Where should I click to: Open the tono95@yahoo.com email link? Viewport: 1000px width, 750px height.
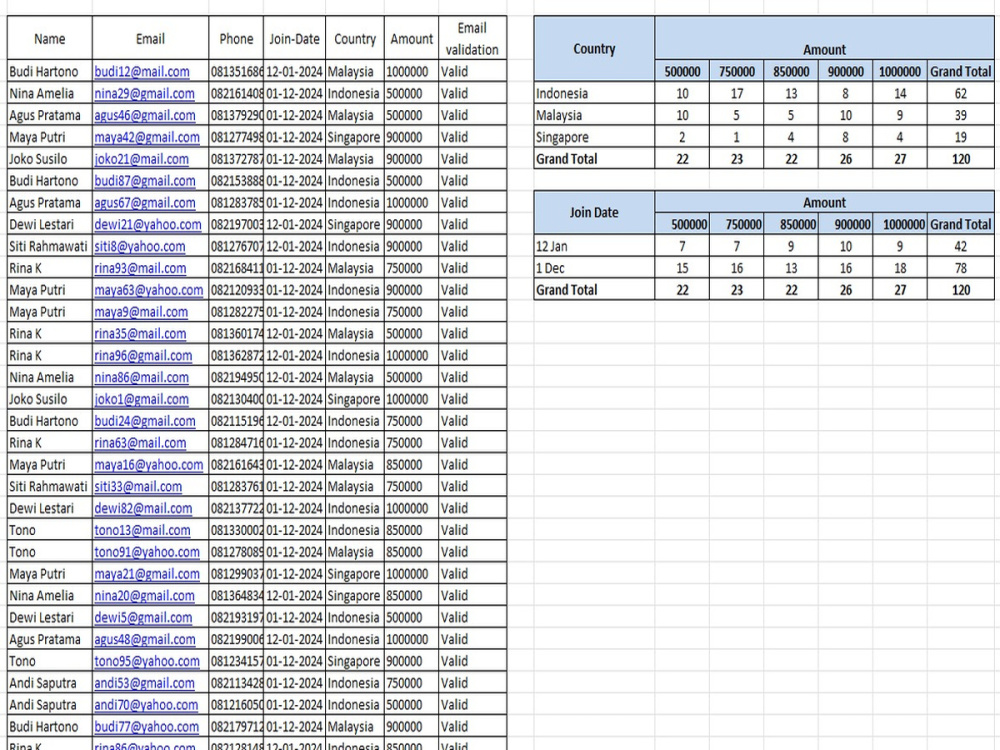(x=147, y=661)
